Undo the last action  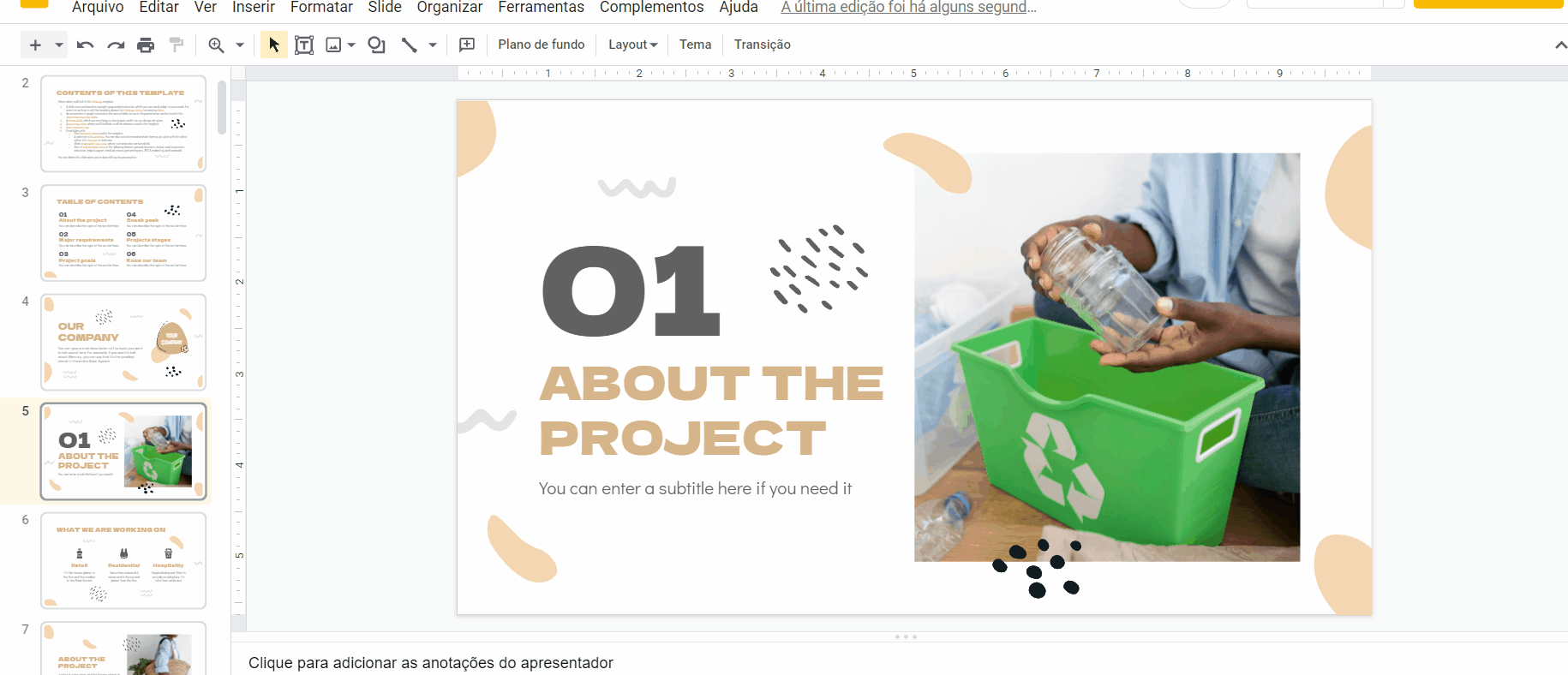85,45
